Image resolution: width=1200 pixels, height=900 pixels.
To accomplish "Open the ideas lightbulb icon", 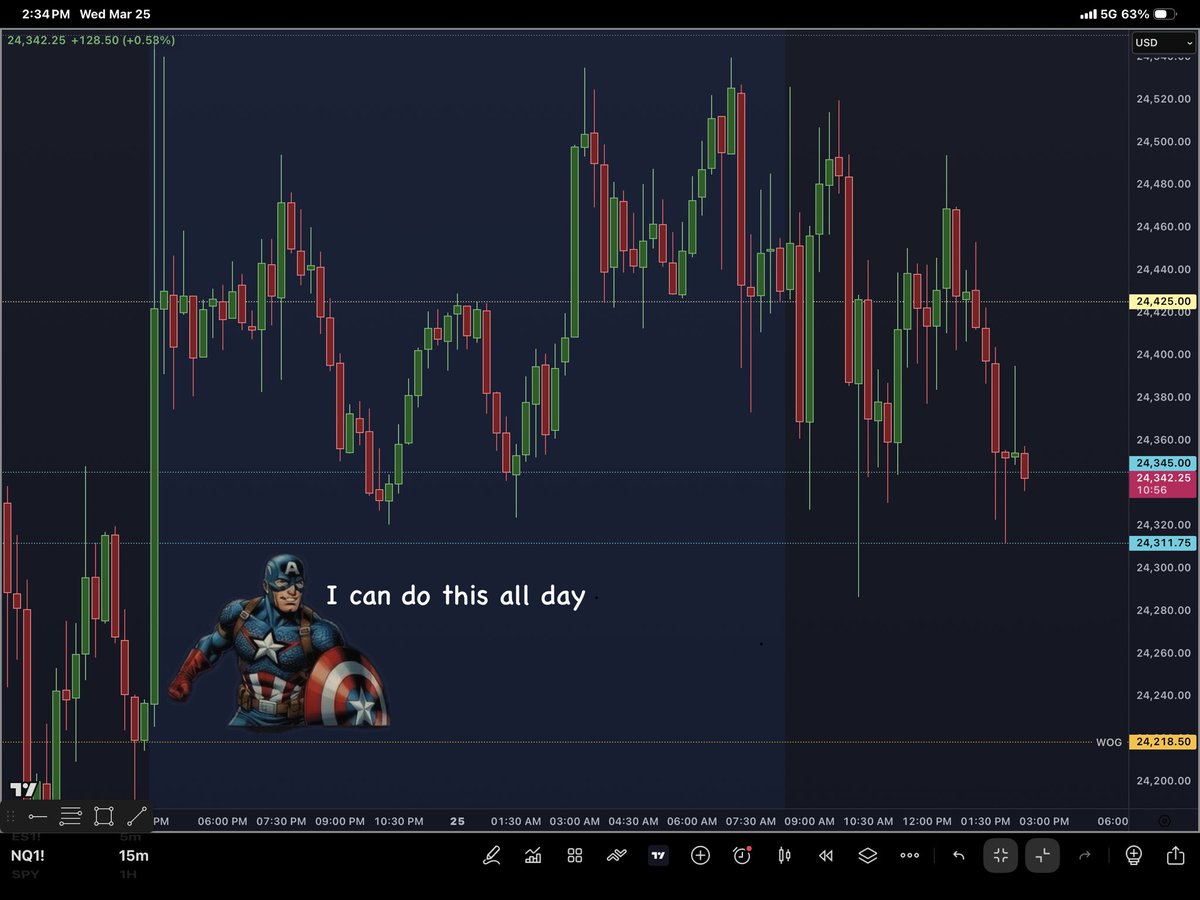I will 1133,855.
